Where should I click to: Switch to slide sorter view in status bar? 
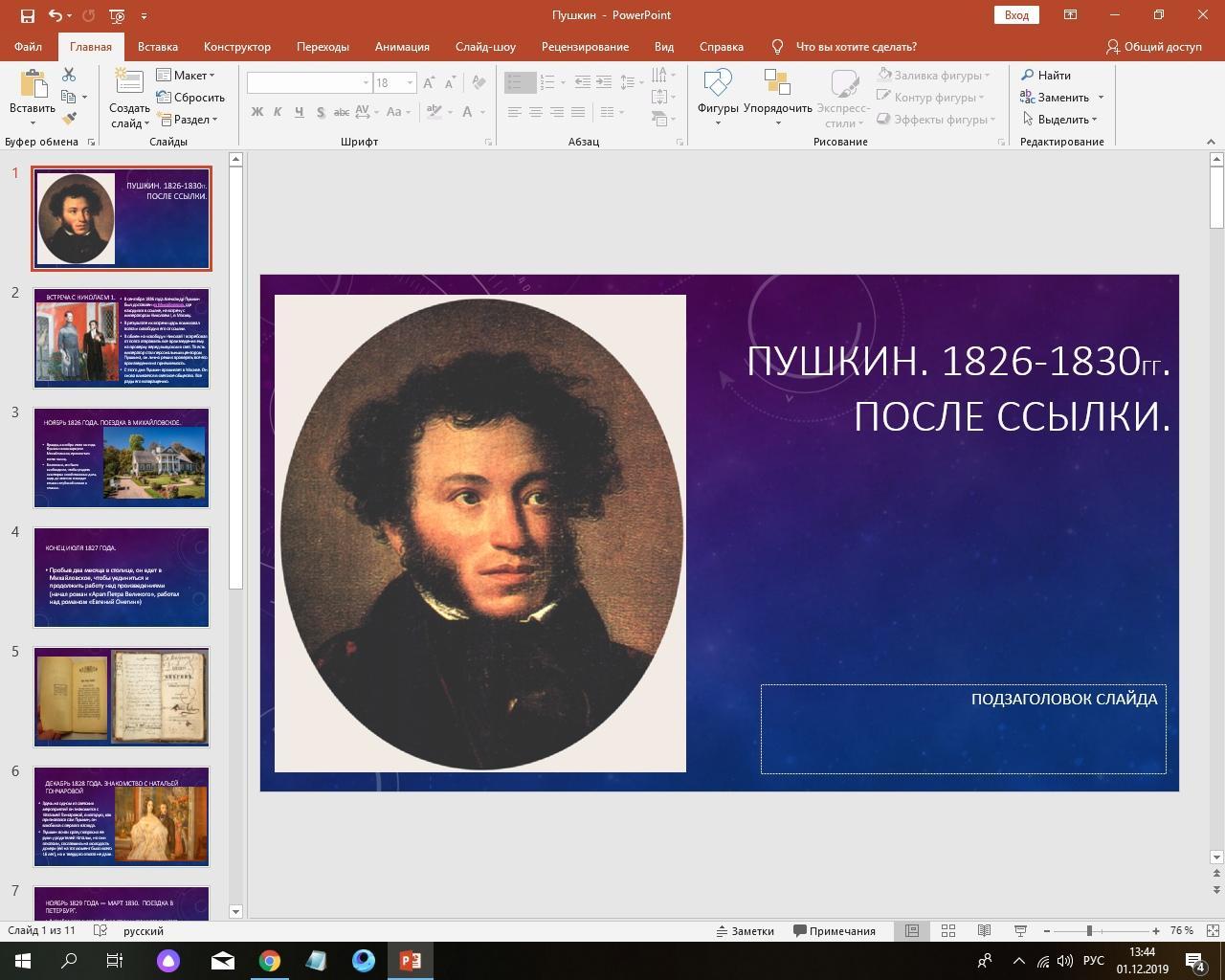pos(948,930)
